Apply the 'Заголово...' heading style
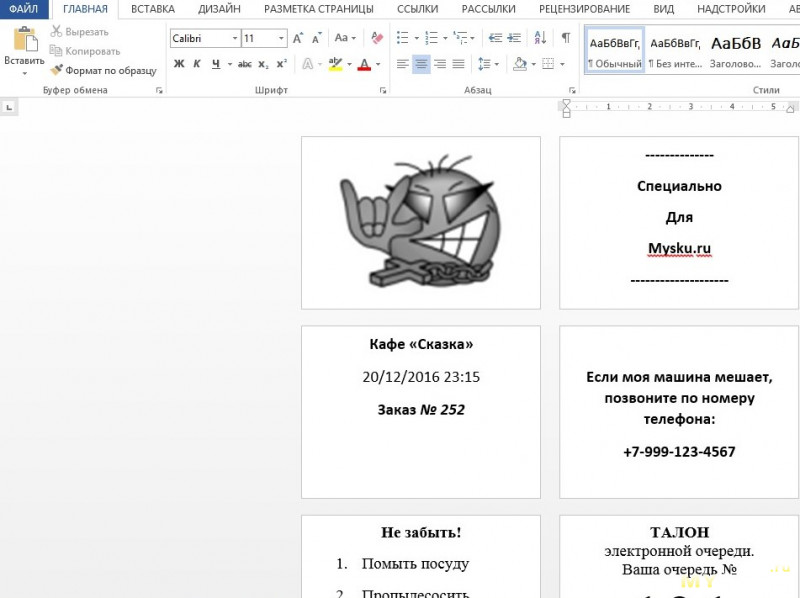800x598 pixels. click(736, 51)
